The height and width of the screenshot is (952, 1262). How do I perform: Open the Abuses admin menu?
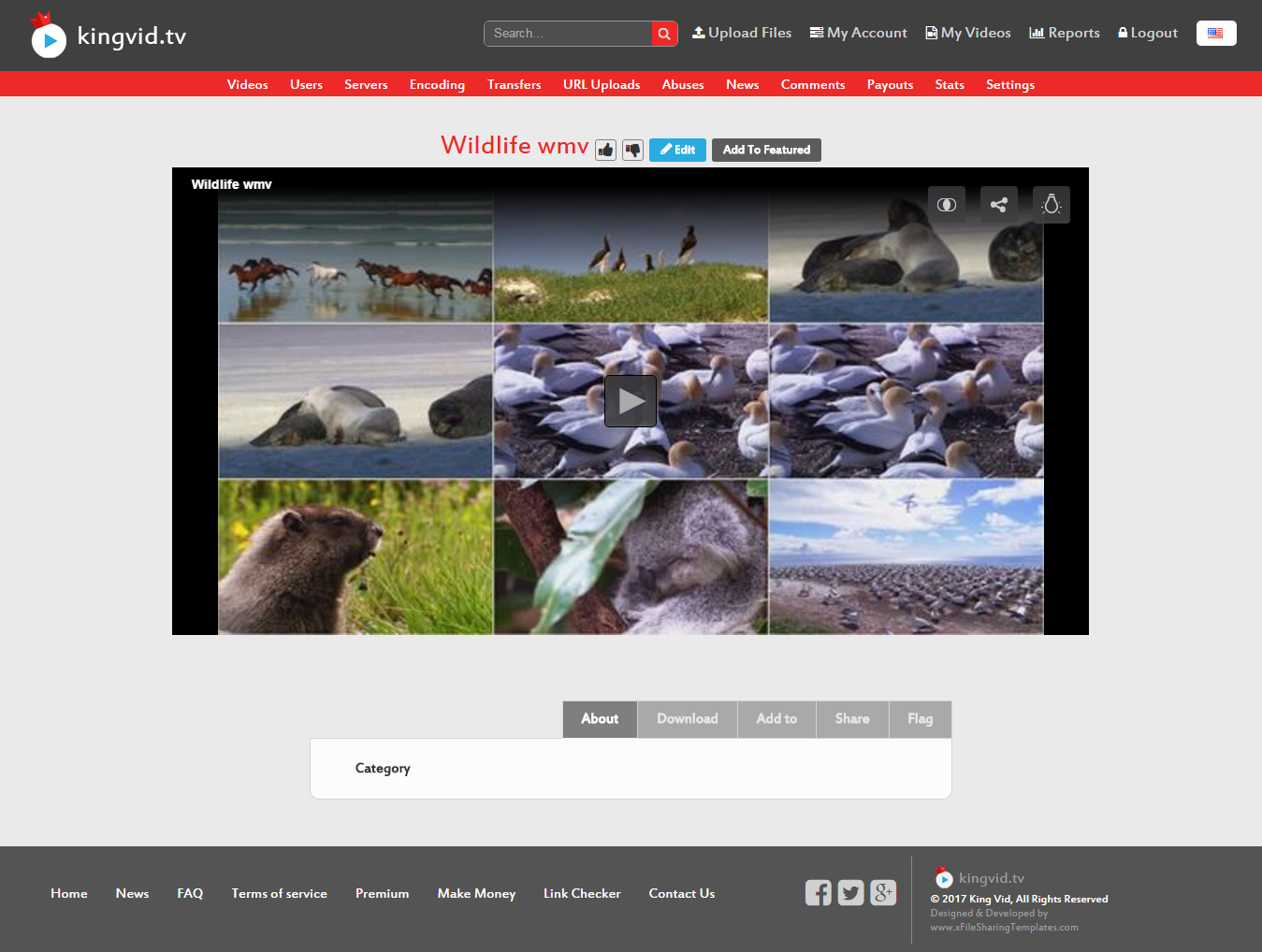click(683, 84)
